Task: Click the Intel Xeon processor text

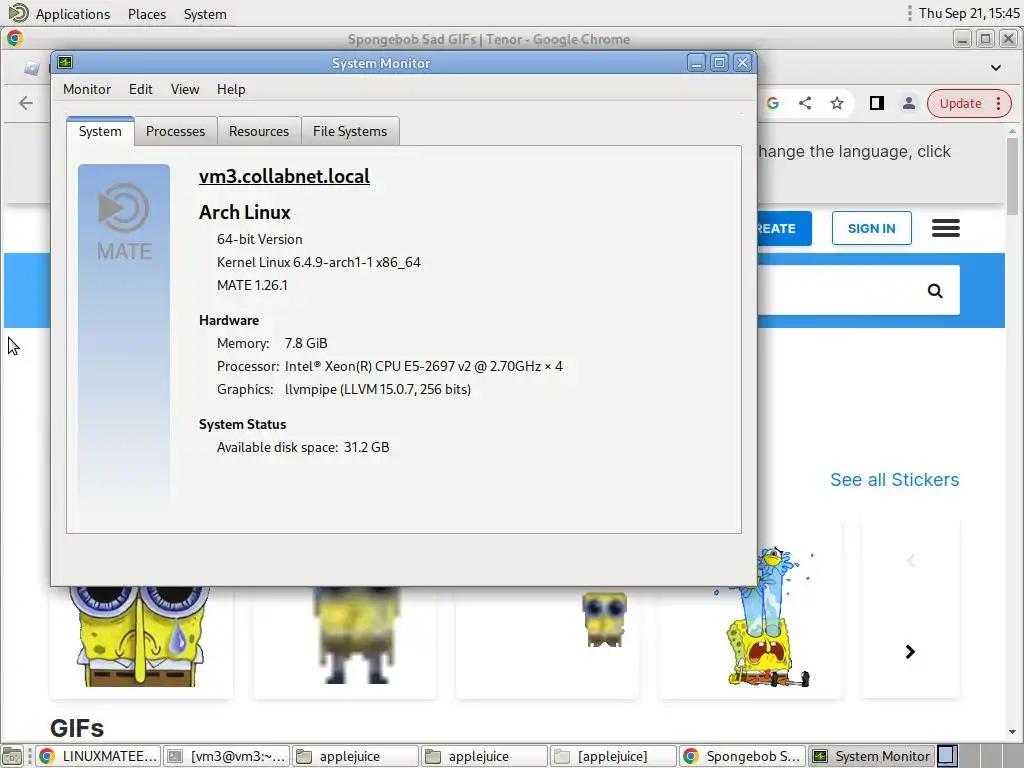Action: click(x=424, y=366)
